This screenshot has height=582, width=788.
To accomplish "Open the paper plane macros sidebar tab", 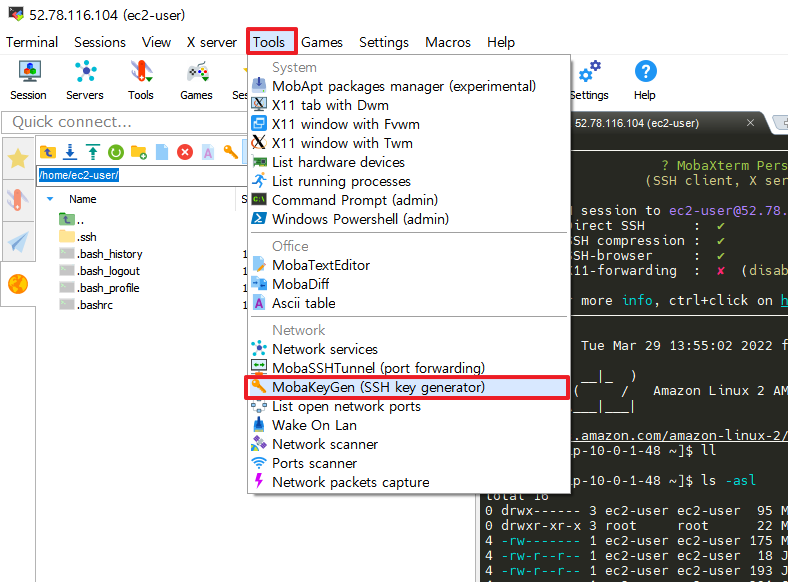I will pos(18,242).
